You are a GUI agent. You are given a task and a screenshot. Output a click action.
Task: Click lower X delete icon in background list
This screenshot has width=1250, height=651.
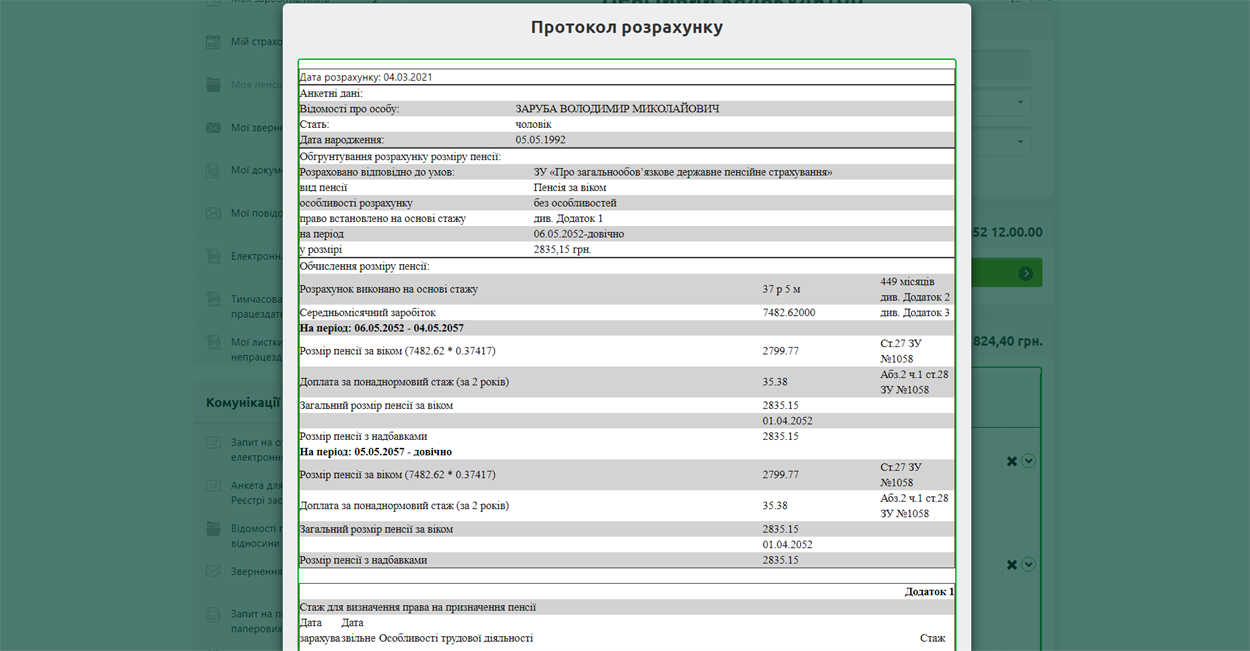click(x=1012, y=565)
